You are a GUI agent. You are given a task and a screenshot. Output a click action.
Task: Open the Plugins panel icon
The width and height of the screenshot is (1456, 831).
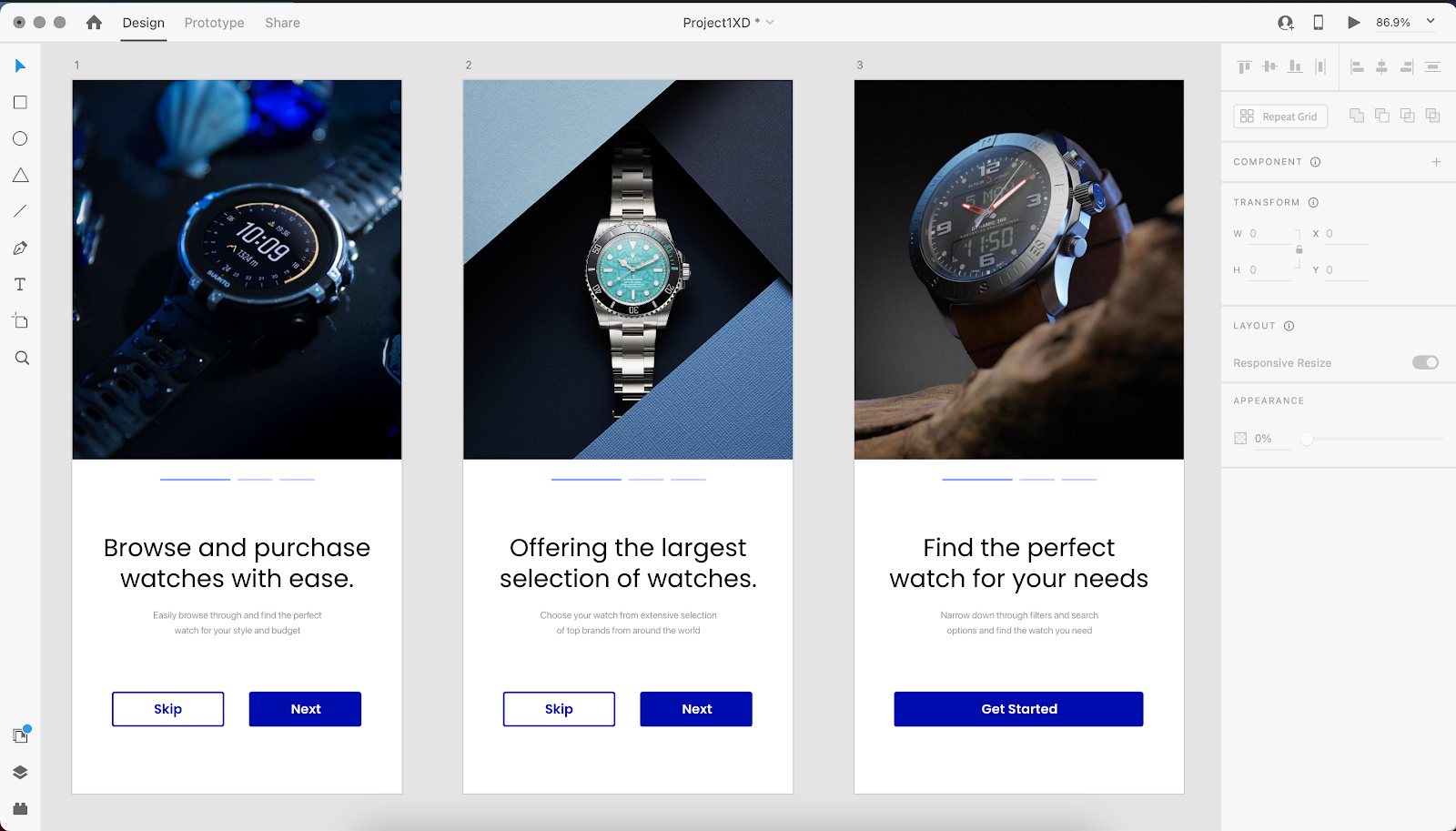point(20,808)
